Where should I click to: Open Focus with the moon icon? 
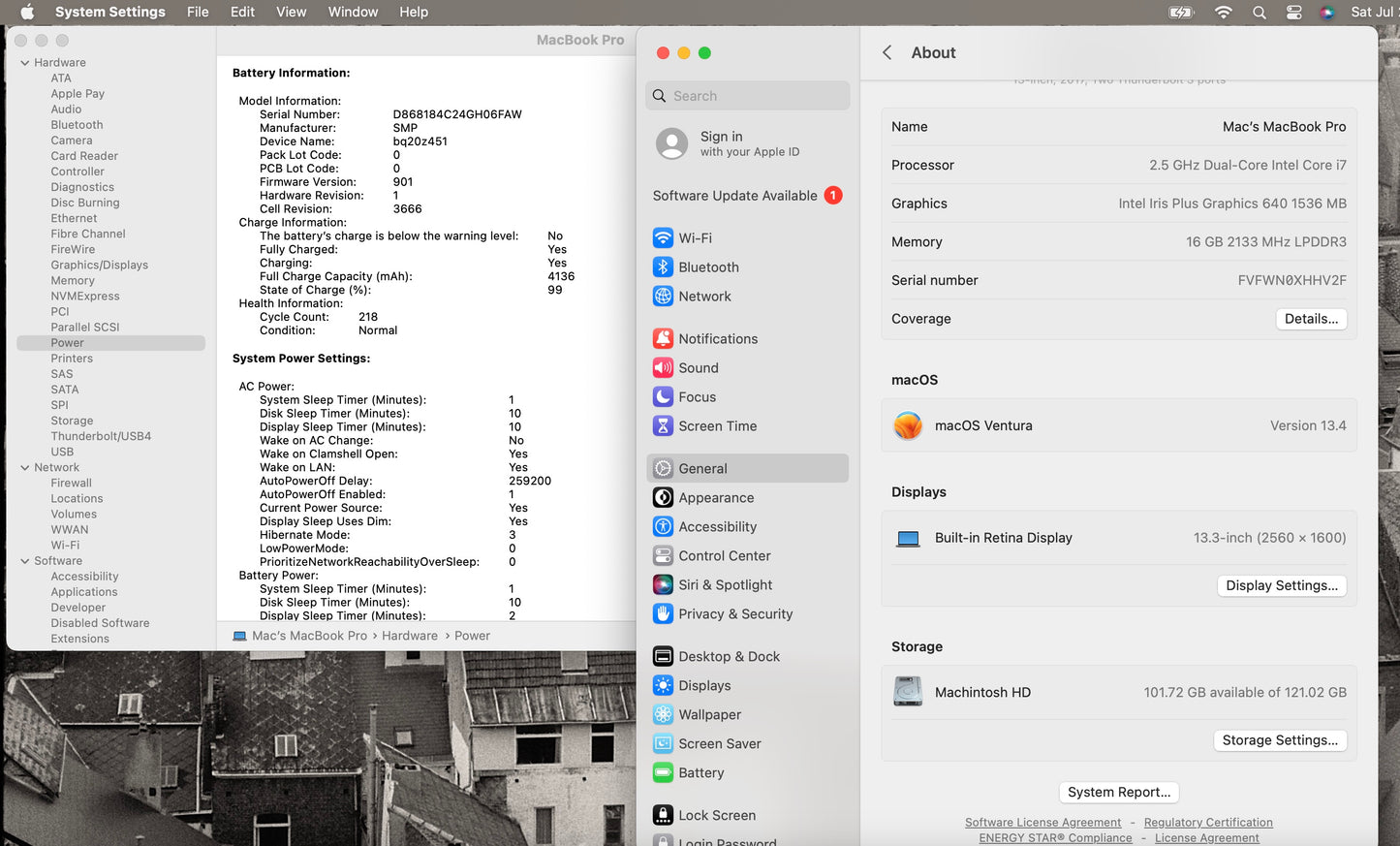click(x=663, y=397)
